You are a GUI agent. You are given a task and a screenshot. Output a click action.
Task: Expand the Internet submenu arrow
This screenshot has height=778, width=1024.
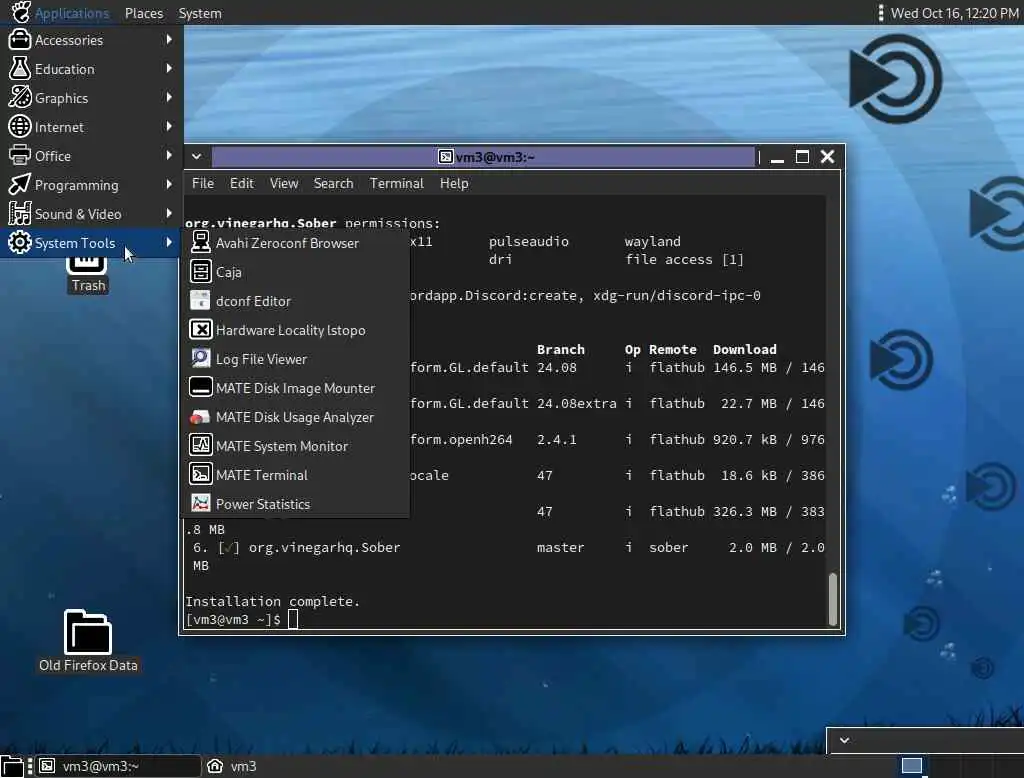(169, 127)
